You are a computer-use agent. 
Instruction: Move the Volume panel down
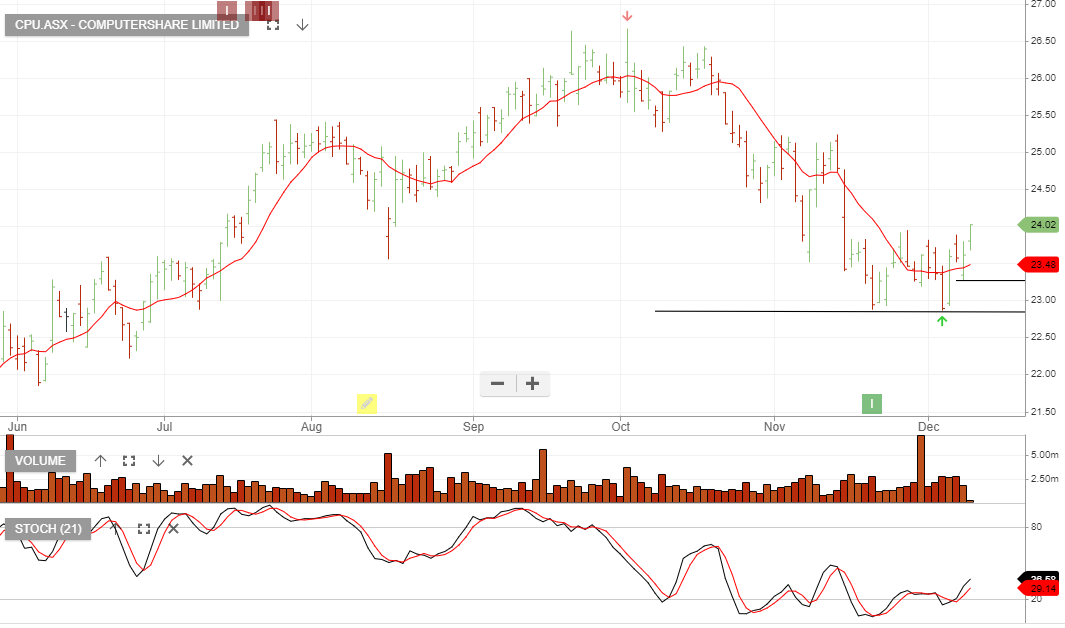point(158,461)
